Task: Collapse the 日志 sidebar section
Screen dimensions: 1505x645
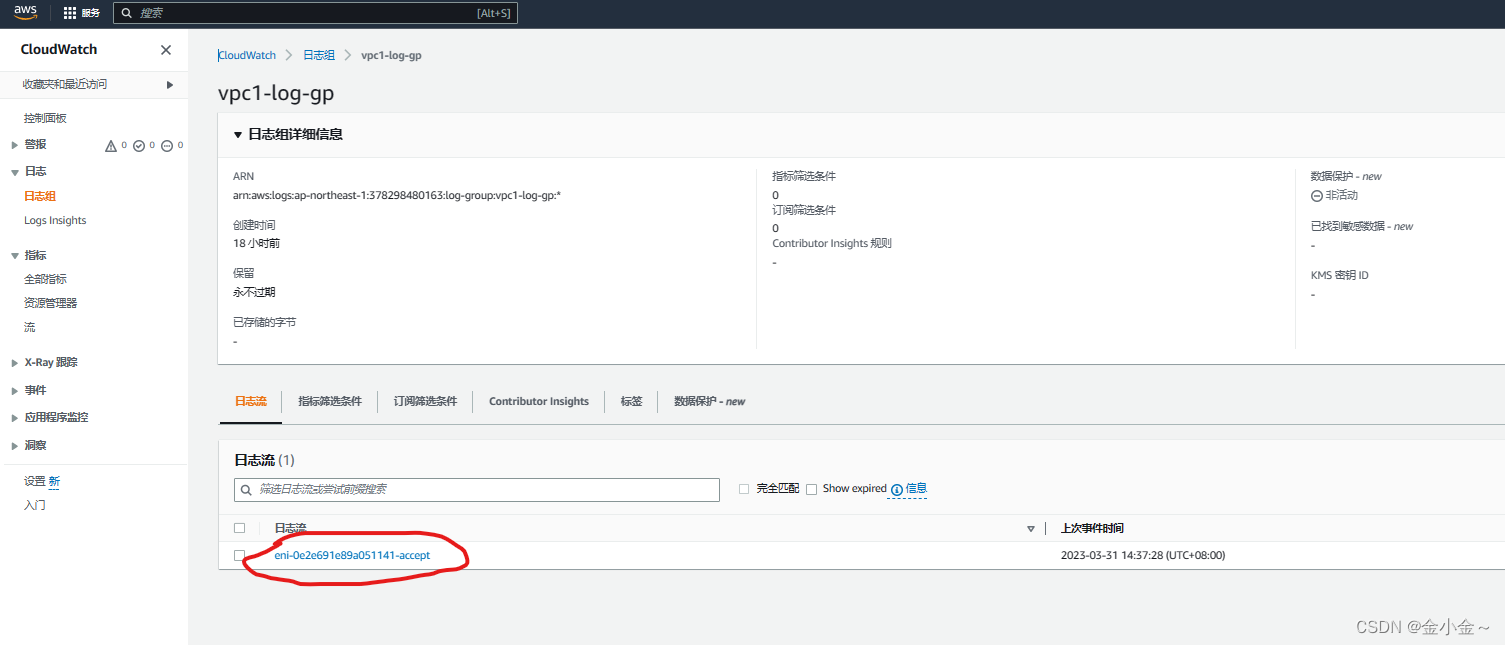Action: tap(15, 172)
